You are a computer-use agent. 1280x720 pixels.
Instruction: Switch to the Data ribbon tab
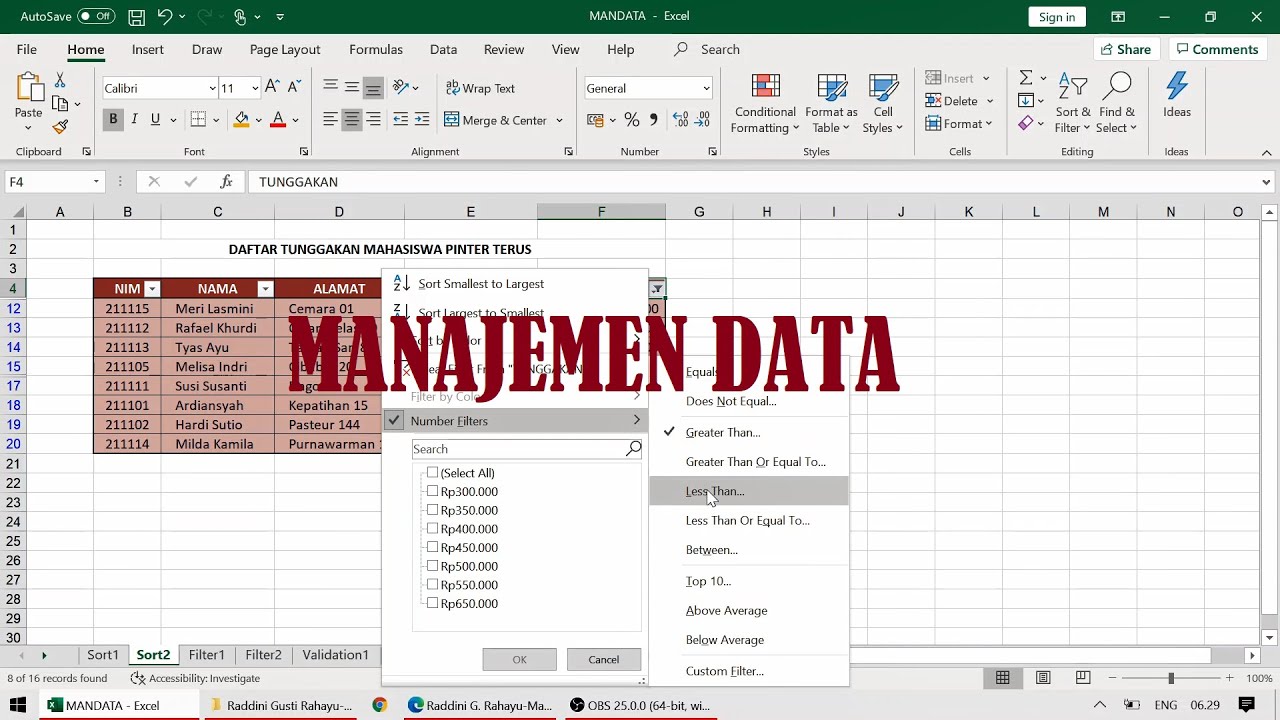[443, 49]
